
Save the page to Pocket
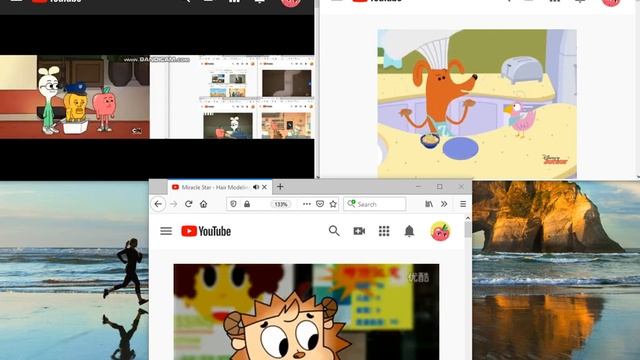point(320,204)
